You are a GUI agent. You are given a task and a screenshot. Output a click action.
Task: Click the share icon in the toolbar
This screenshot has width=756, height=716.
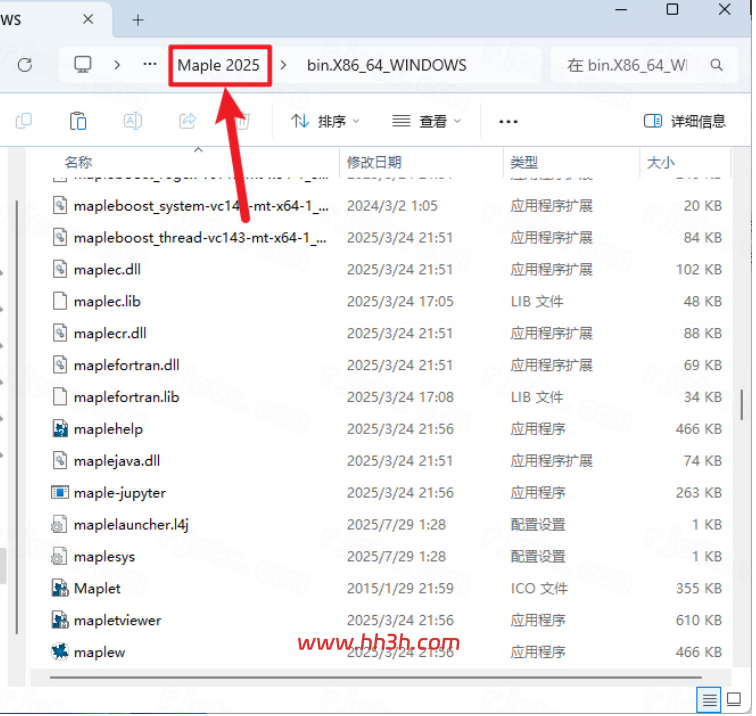[x=188, y=121]
